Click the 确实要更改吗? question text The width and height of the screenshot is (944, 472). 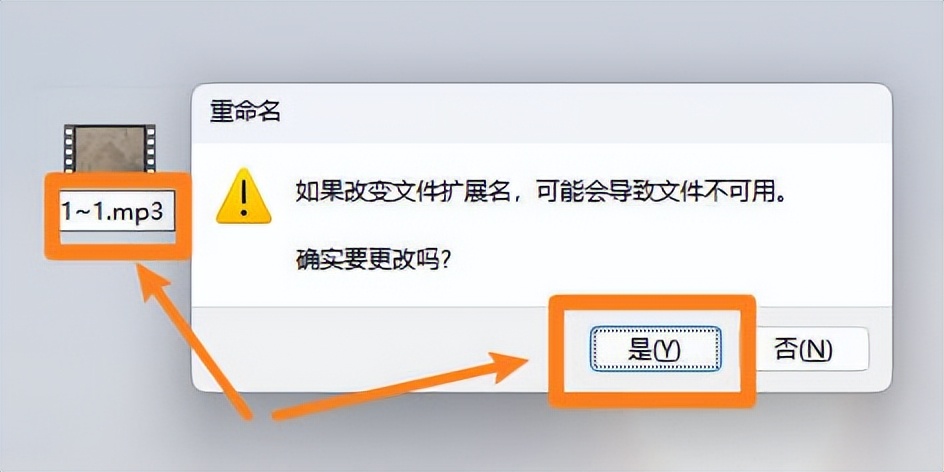click(374, 261)
